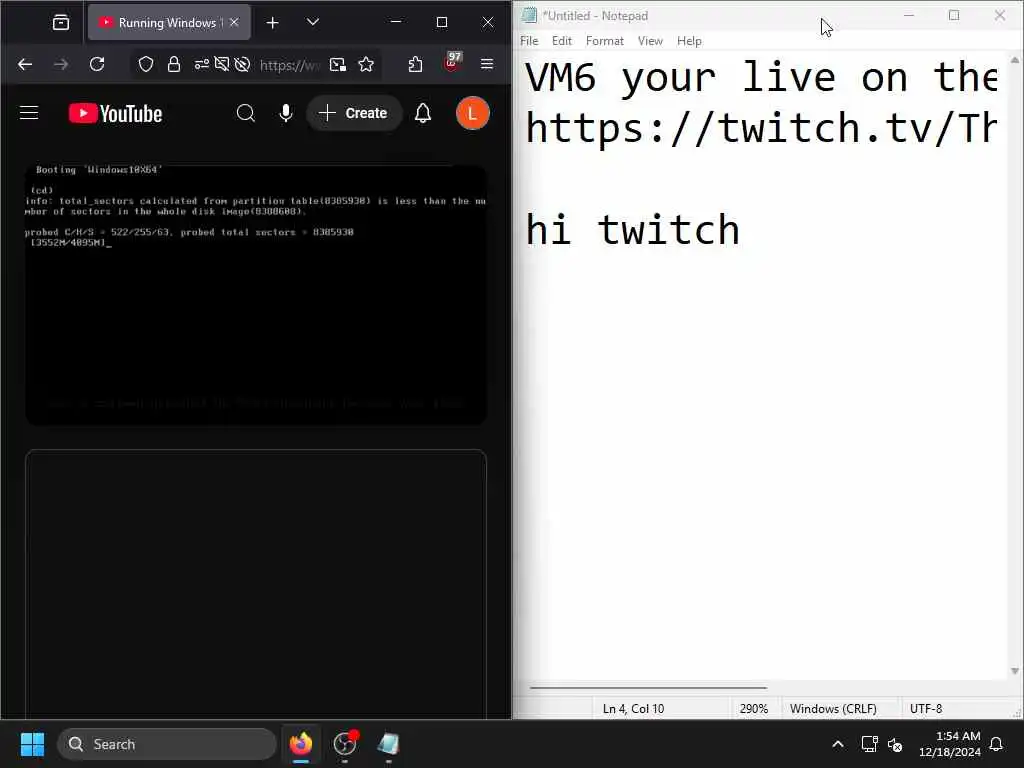Open site permissions icon in address bar
The image size is (1024, 768).
[202, 64]
